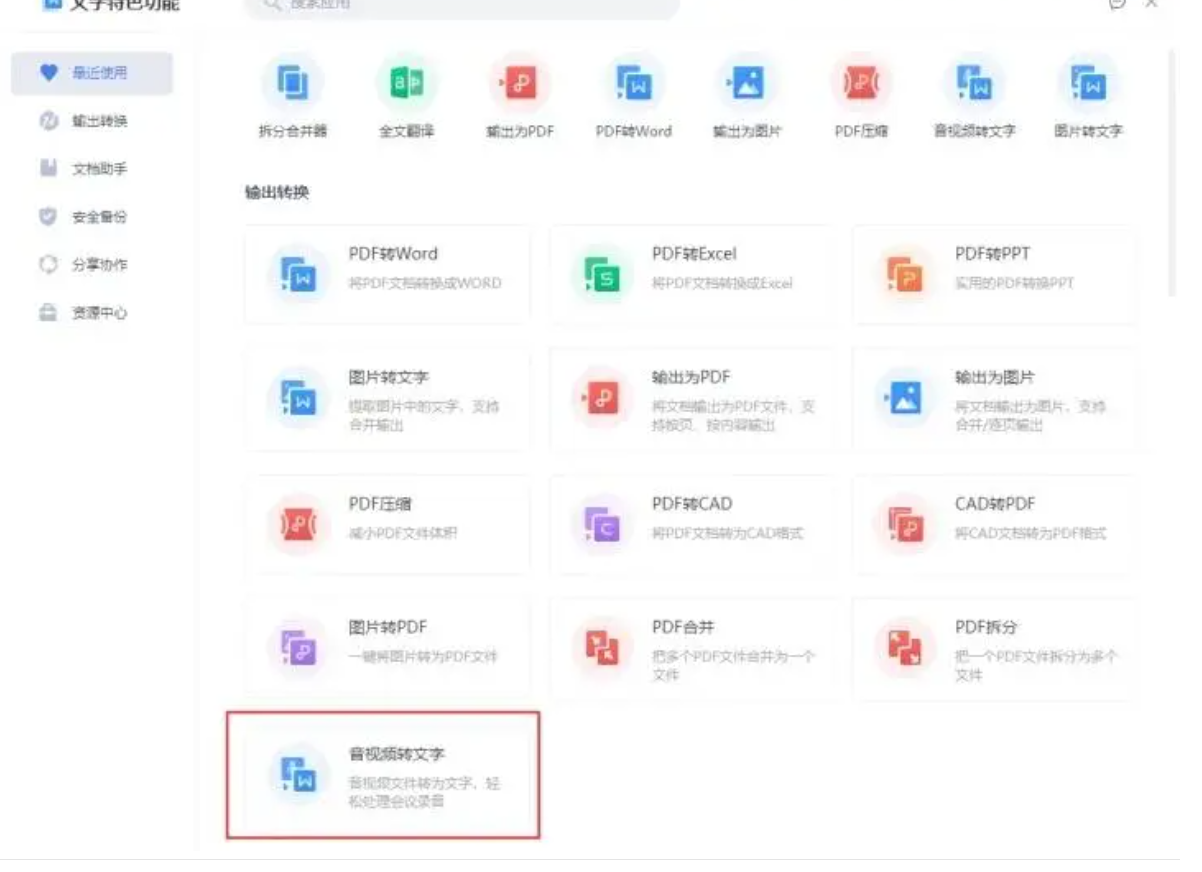The image size is (1202, 872).
Task: Open the PDF转PPT card icon
Action: (x=905, y=274)
